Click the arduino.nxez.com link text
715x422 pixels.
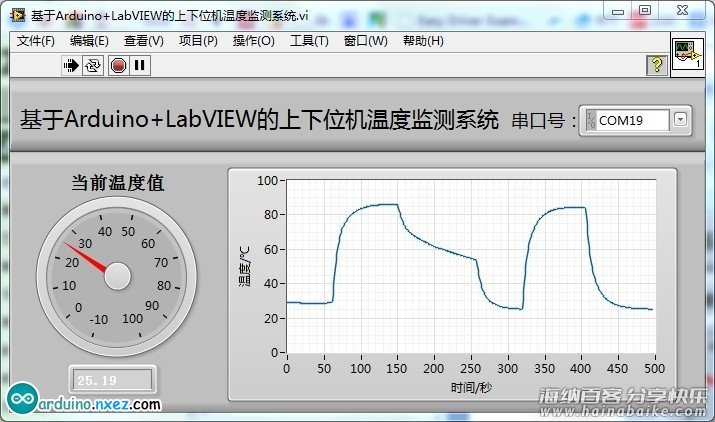point(98,404)
